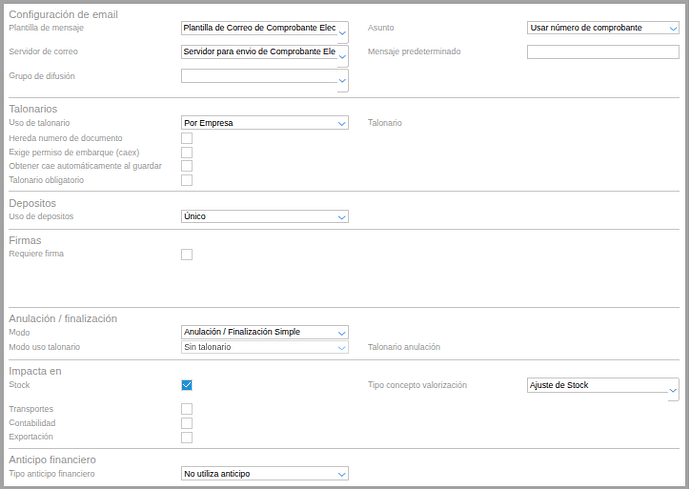Enable the Talonario obligatorio checkbox
690x489 pixels.
coord(186,181)
